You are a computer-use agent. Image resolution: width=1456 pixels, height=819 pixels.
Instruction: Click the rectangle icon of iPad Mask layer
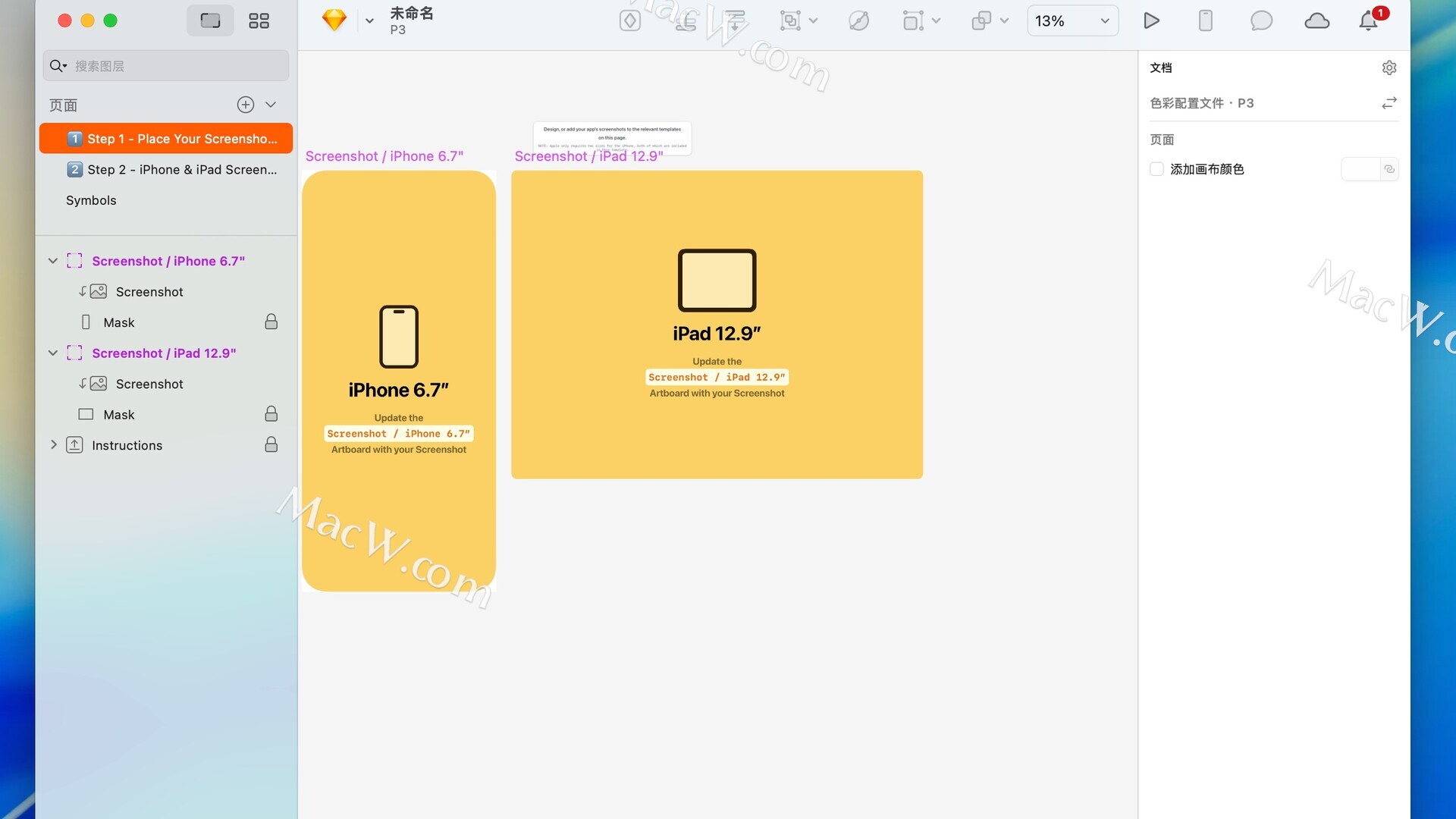point(86,415)
